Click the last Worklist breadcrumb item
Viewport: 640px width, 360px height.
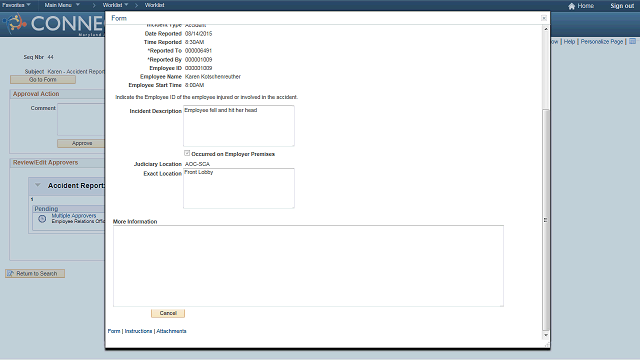(154, 5)
